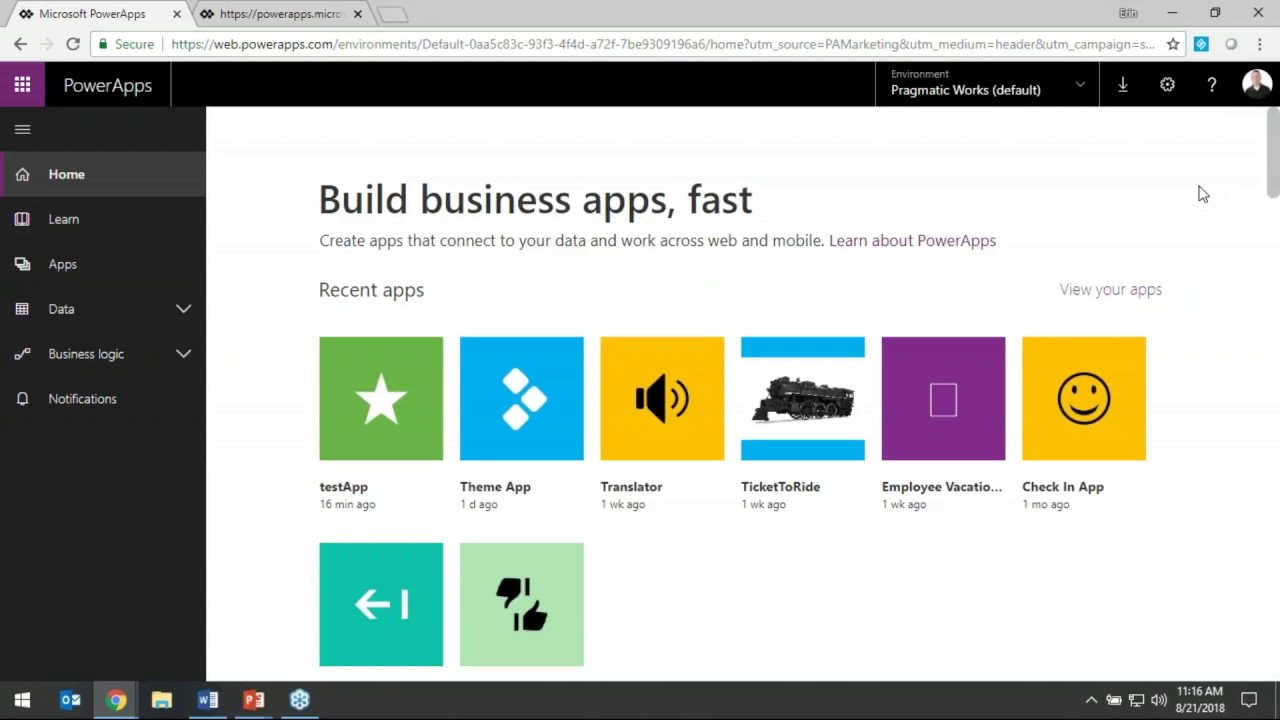Viewport: 1280px width, 720px height.
Task: Show hidden system tray icons
Action: [1091, 700]
